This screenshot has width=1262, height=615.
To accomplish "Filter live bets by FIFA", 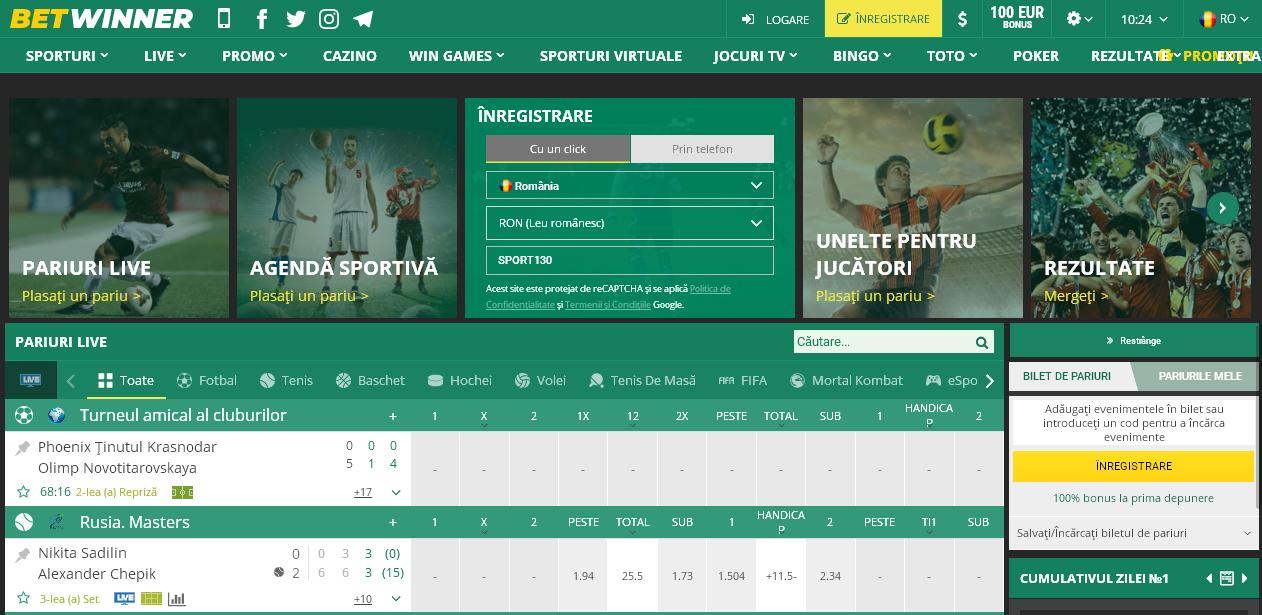I will coord(743,380).
